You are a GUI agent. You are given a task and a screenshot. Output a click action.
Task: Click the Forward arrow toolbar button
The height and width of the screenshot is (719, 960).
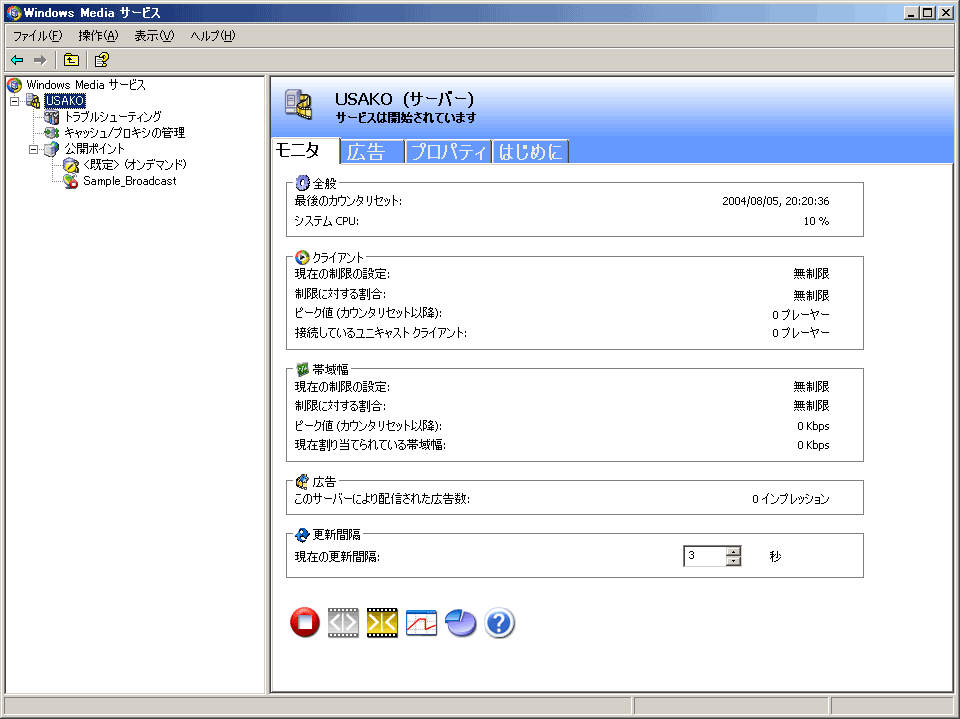(40, 60)
